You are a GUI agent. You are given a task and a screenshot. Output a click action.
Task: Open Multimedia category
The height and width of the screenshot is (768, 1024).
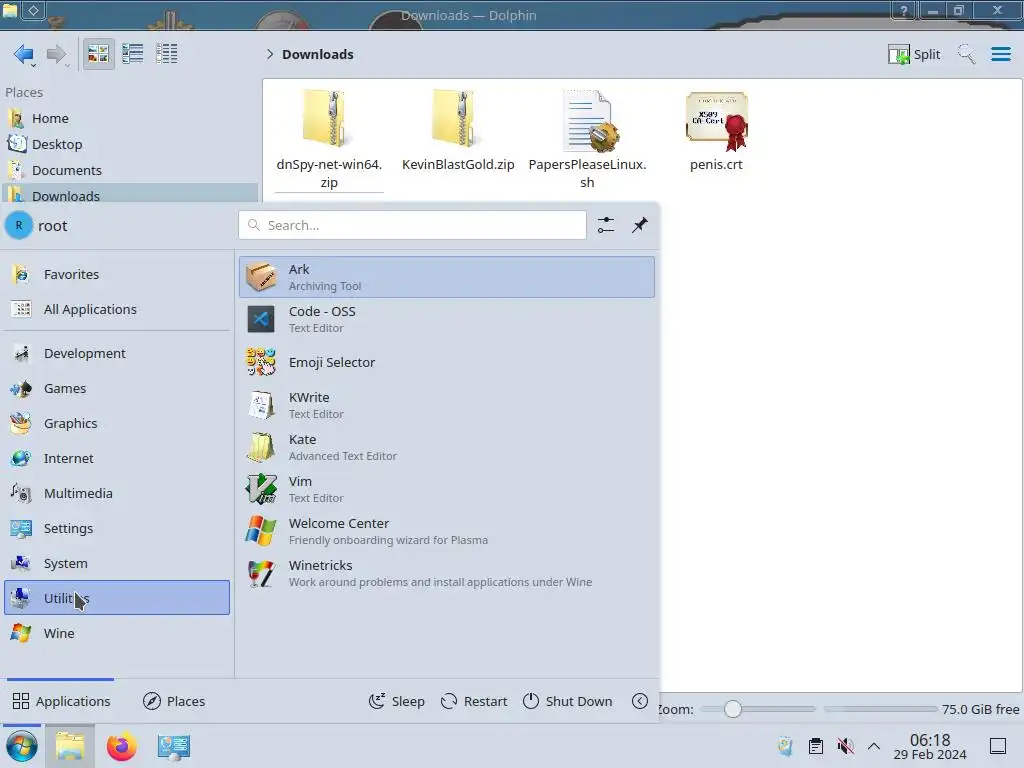point(117,494)
